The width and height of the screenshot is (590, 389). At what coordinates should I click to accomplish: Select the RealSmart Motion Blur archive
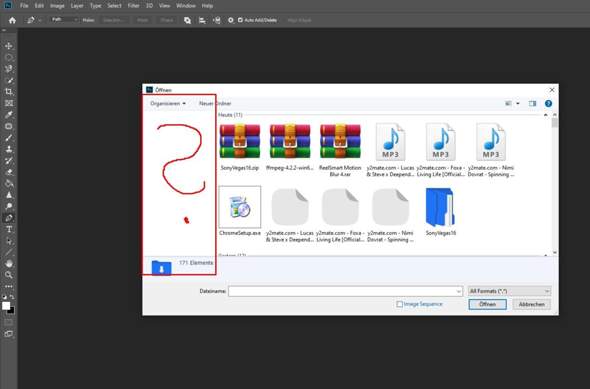[x=340, y=150]
